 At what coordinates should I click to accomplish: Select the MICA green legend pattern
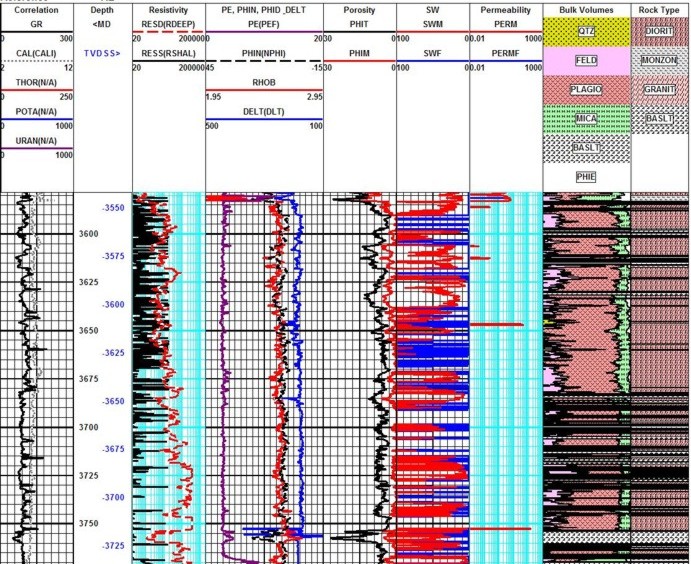pos(587,118)
